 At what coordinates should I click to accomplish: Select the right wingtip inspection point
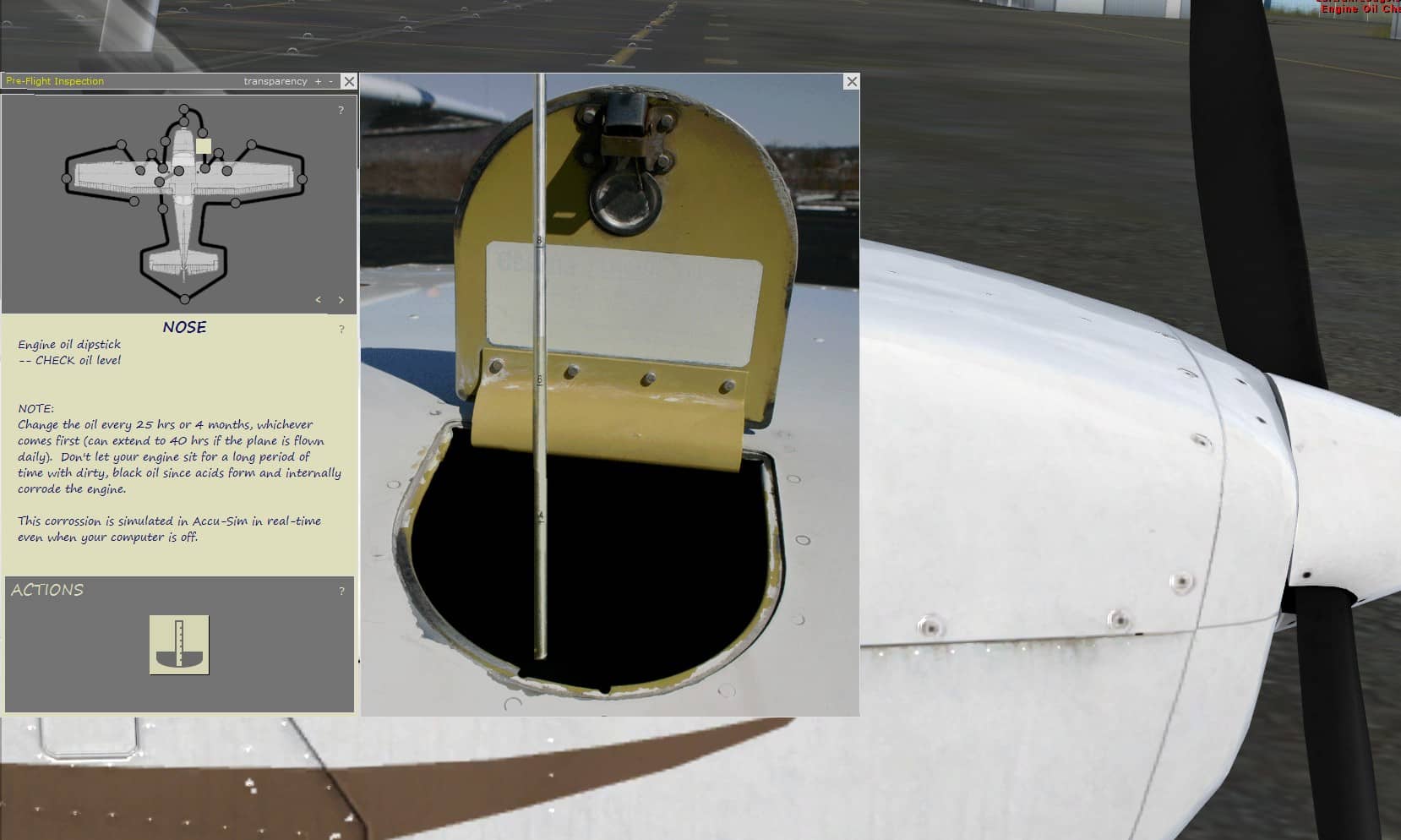[x=303, y=178]
